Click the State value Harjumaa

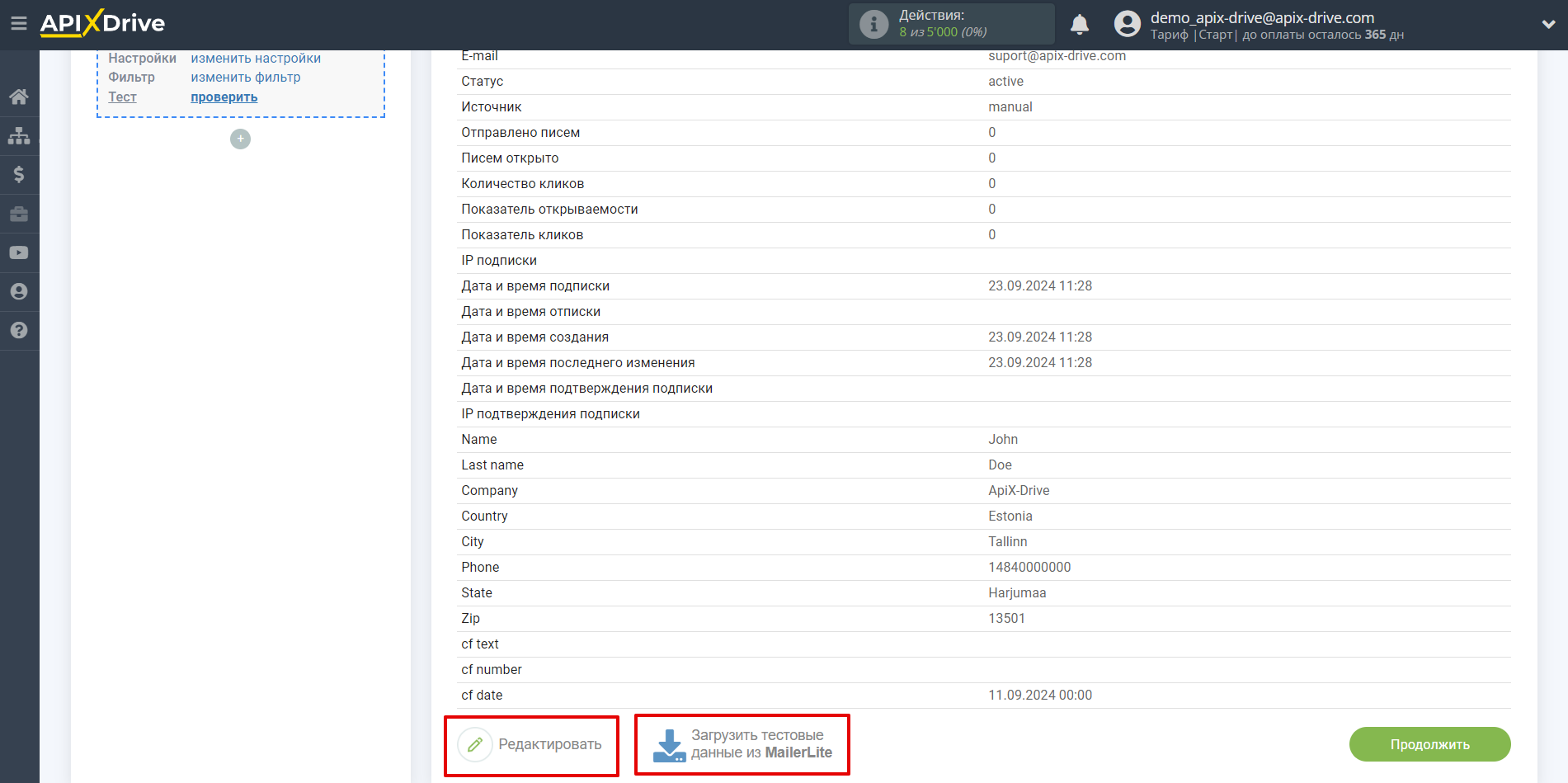[1017, 593]
